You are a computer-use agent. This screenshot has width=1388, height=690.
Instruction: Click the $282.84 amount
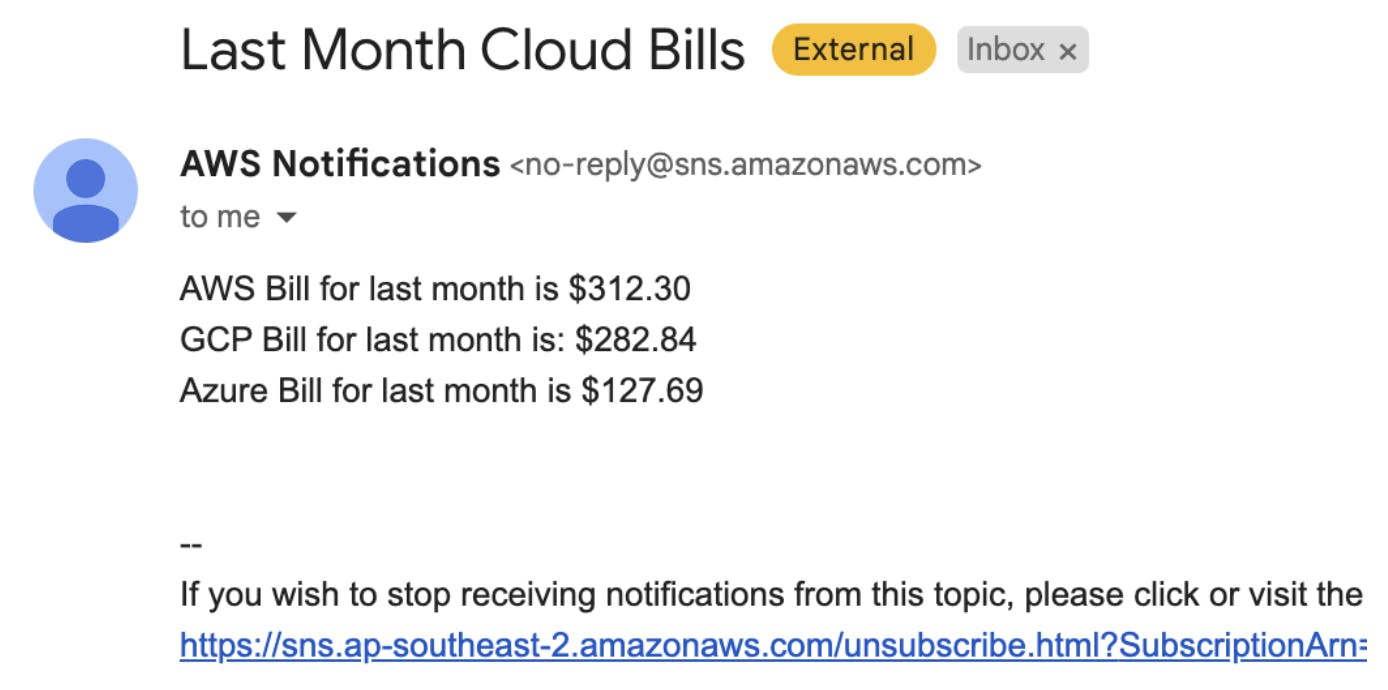point(636,340)
